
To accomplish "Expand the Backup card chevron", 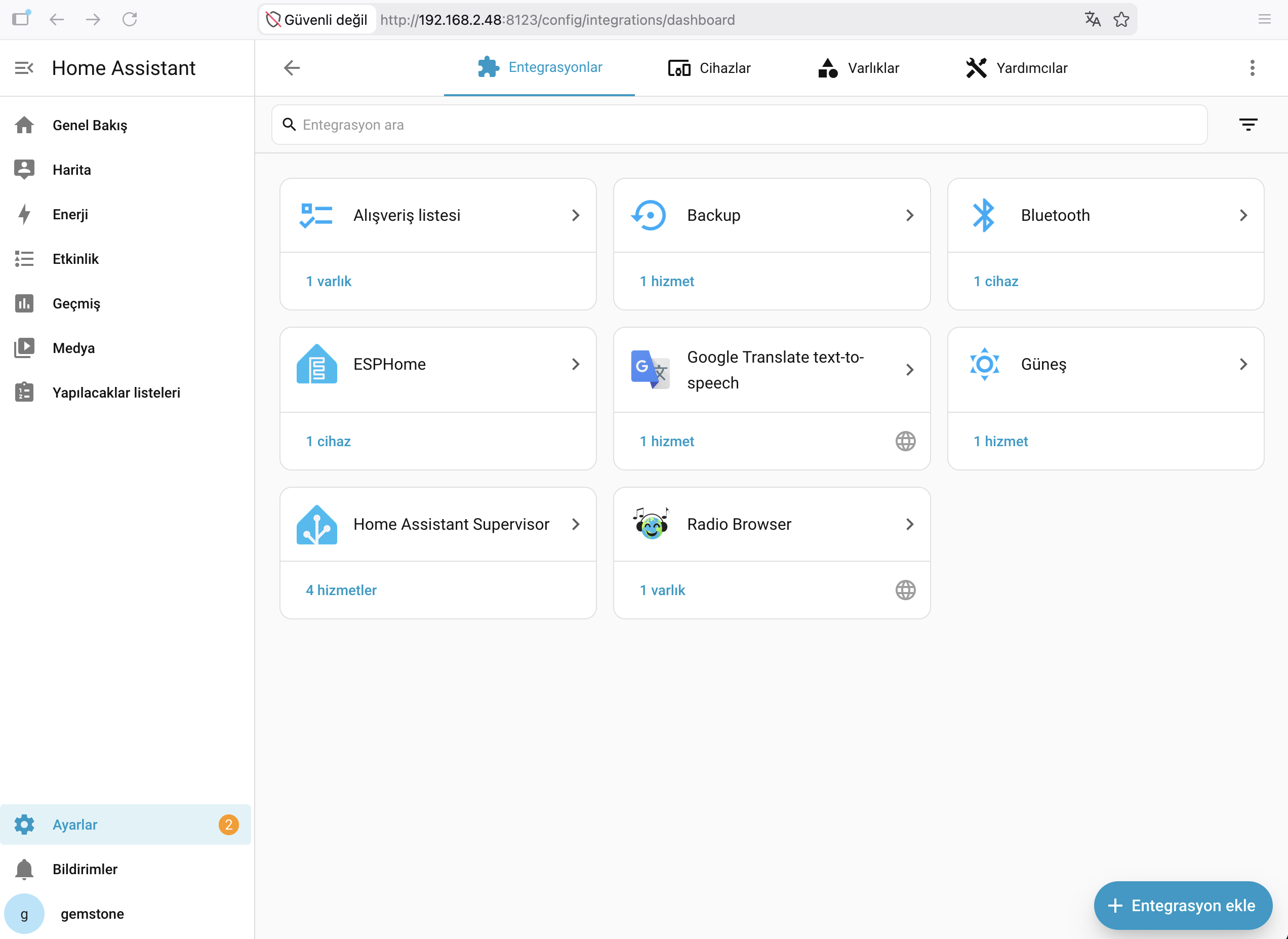I will [910, 215].
